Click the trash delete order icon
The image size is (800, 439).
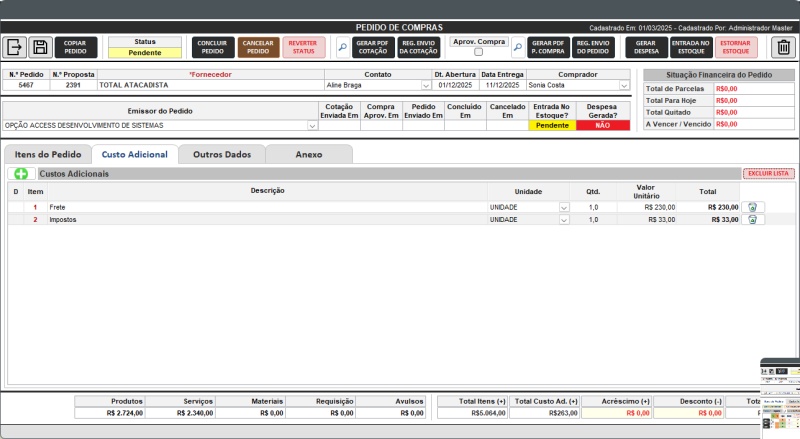(784, 47)
